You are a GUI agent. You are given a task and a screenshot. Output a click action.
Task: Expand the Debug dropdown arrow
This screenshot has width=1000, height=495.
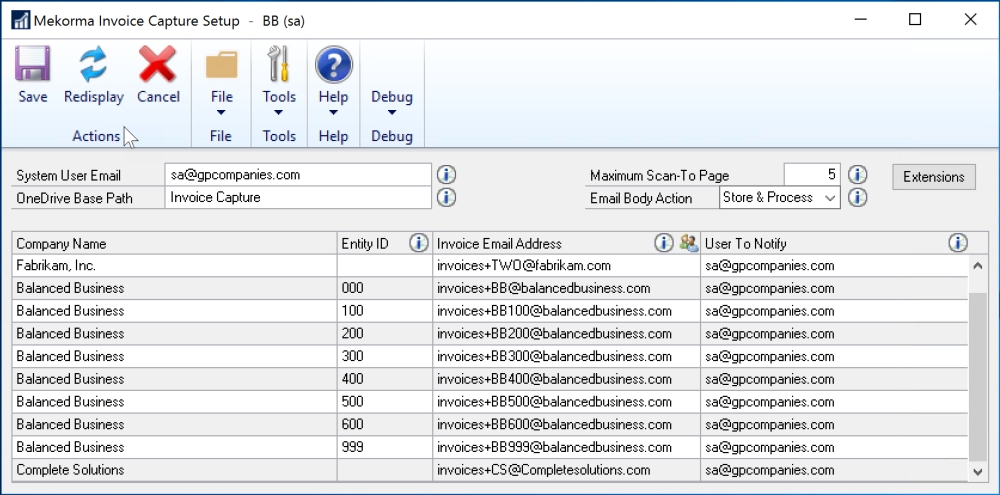[x=392, y=113]
